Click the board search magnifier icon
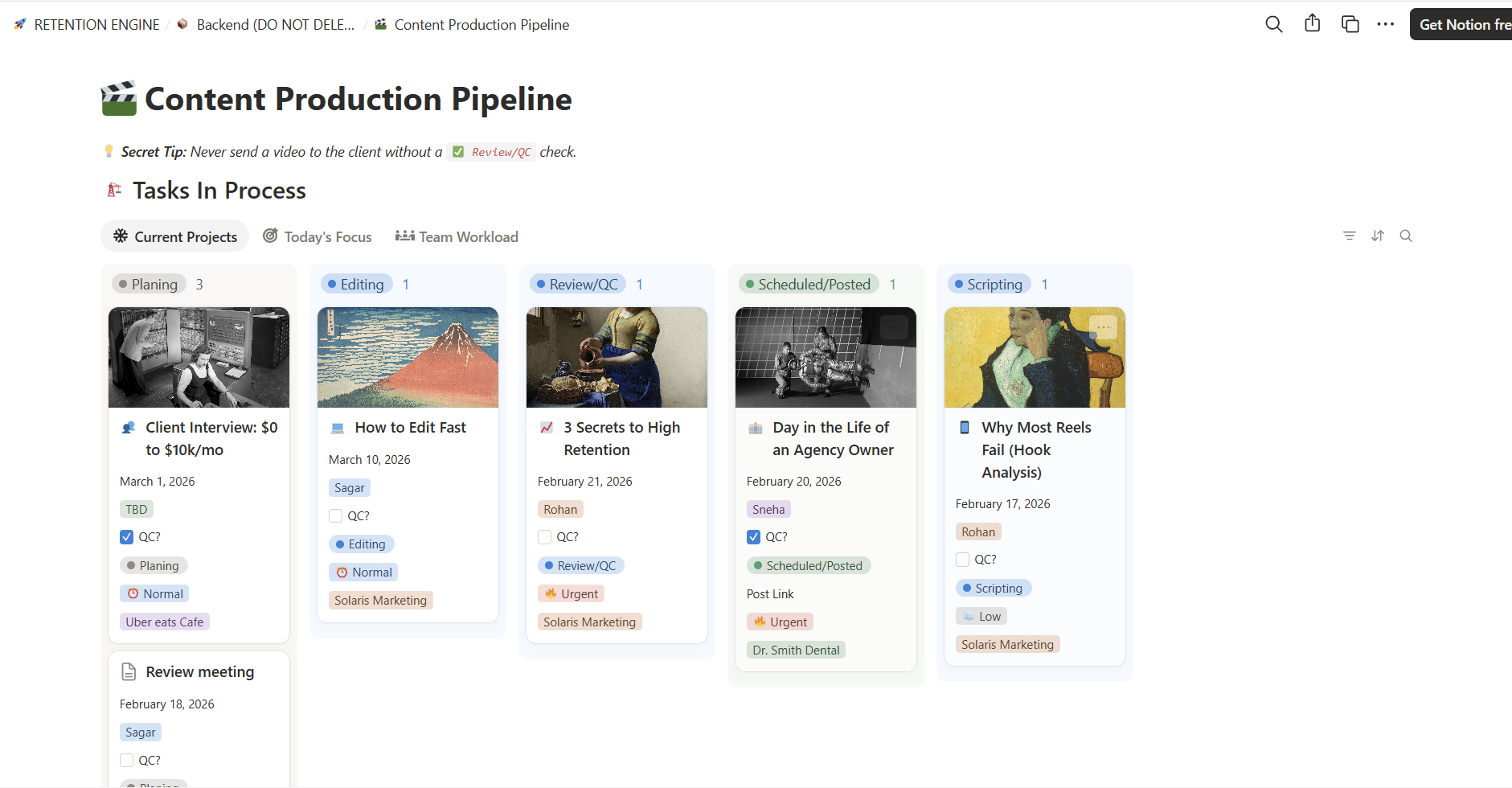 click(1406, 236)
